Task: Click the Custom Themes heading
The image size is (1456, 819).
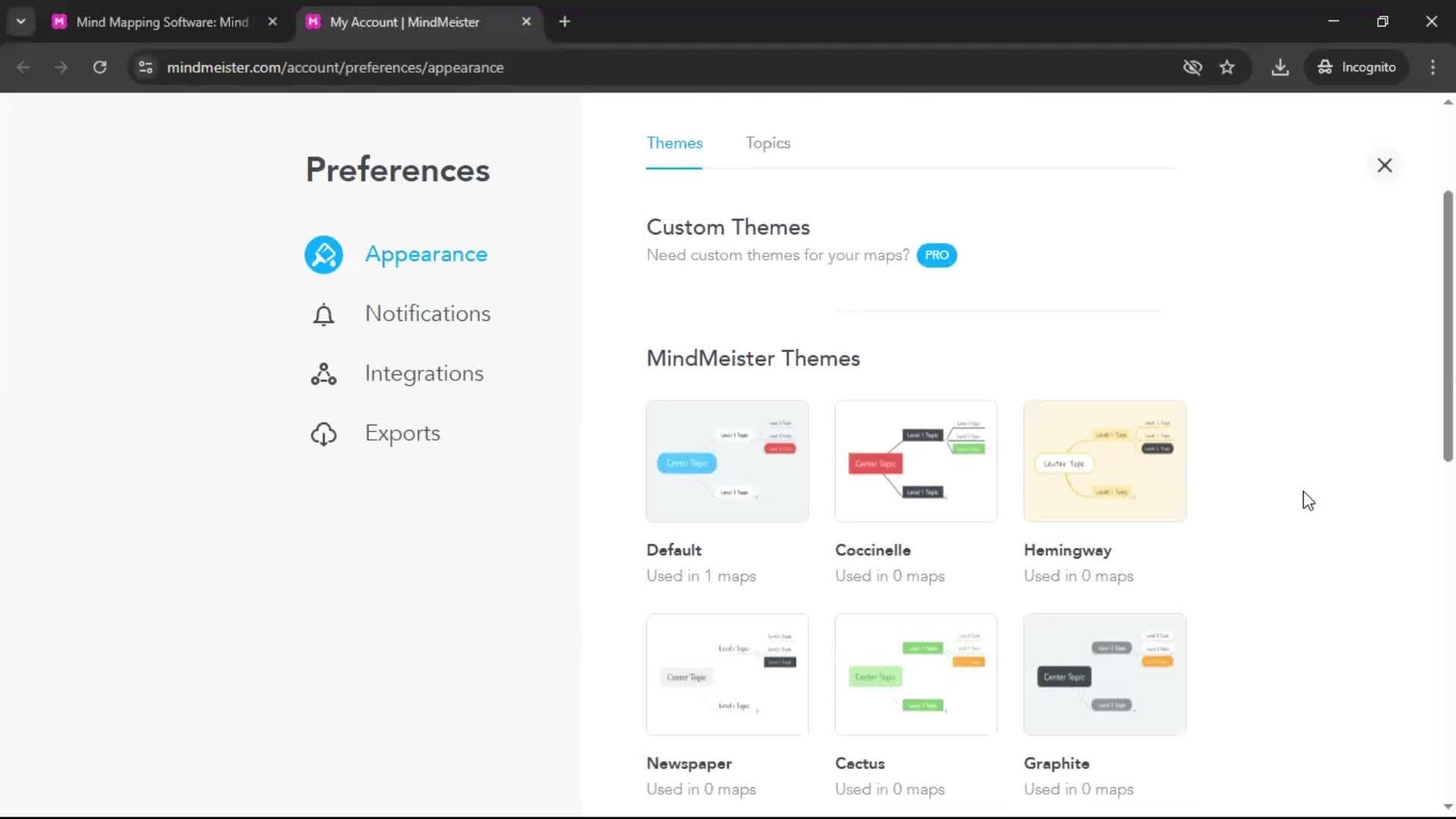Action: 728,227
